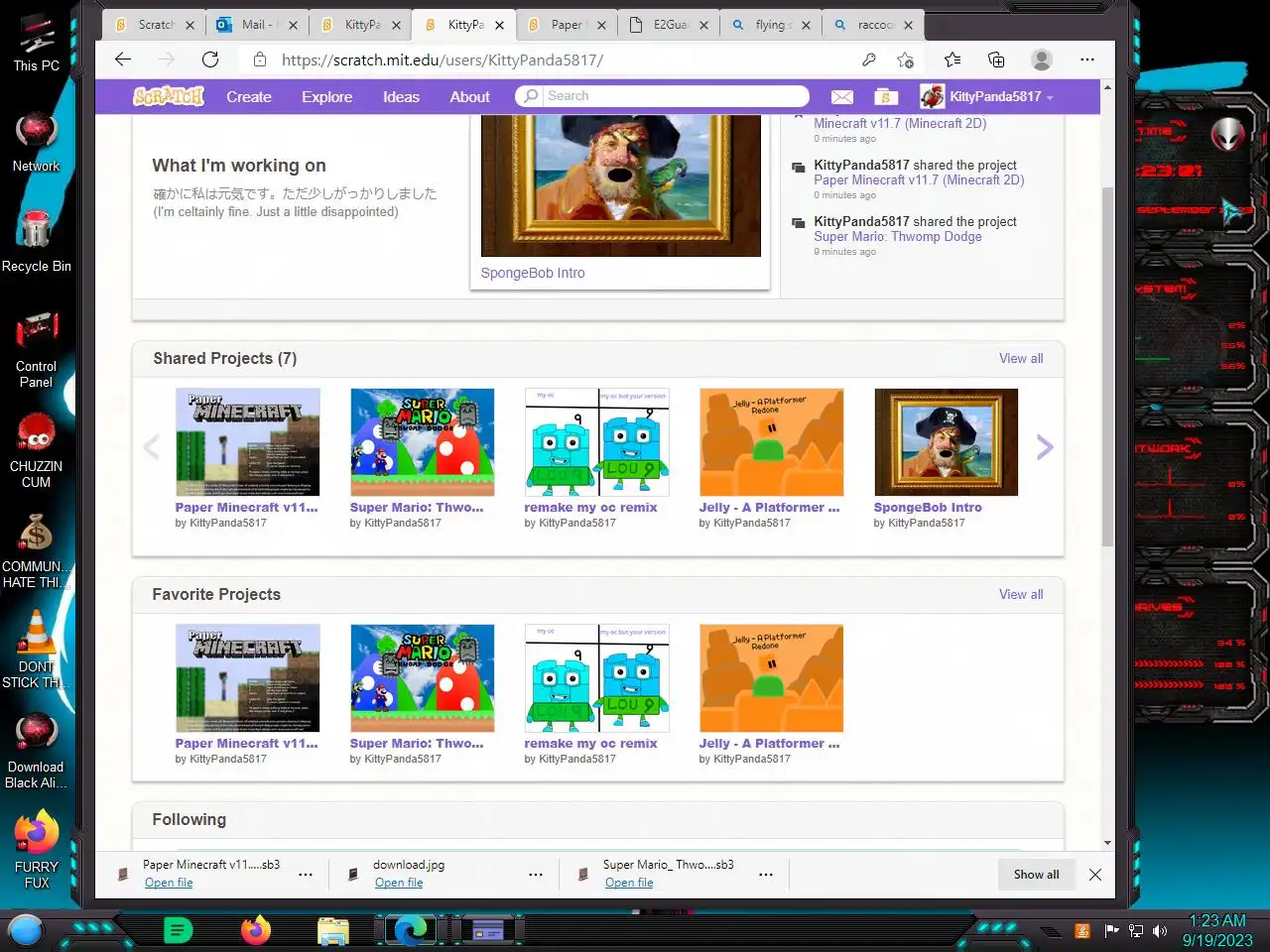Open the Scratch logo home link
This screenshot has height=952, width=1270.
coord(169,96)
